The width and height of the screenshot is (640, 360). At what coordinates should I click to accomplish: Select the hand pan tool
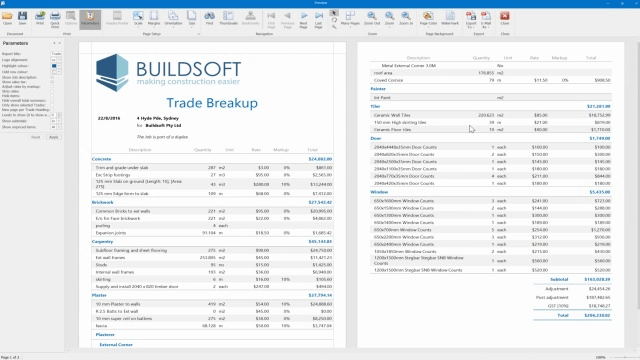tap(334, 20)
